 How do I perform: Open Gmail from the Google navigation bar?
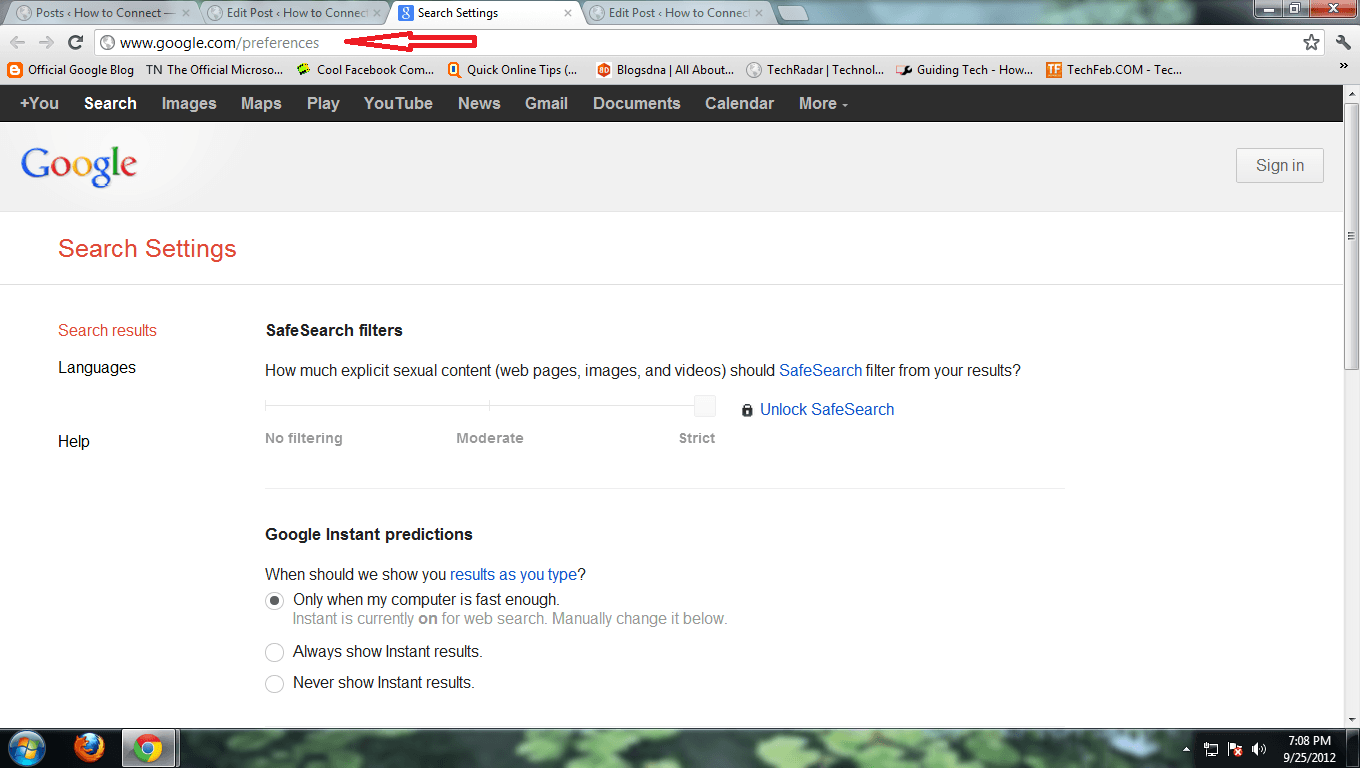click(546, 103)
